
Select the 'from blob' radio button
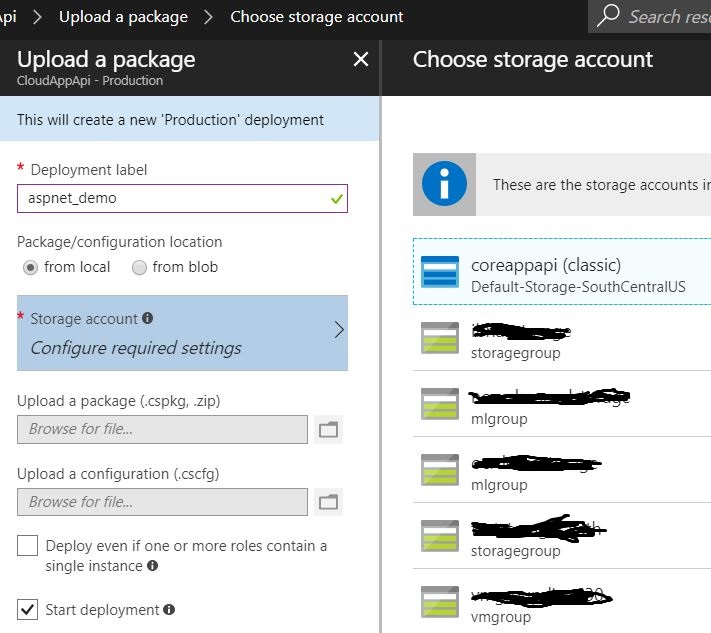[140, 267]
